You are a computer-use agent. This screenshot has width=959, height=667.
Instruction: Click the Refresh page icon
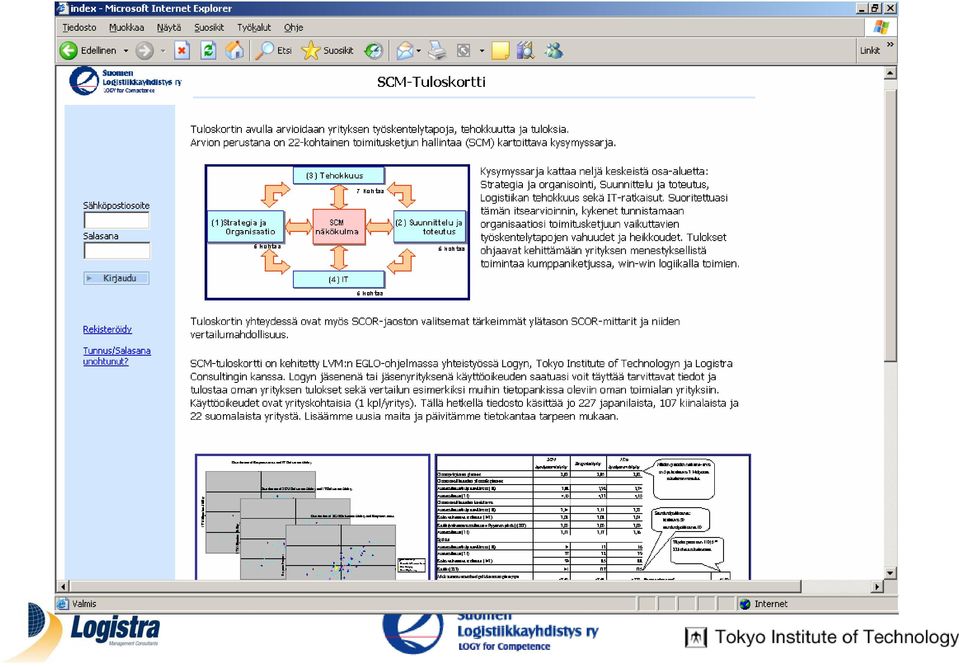click(208, 51)
